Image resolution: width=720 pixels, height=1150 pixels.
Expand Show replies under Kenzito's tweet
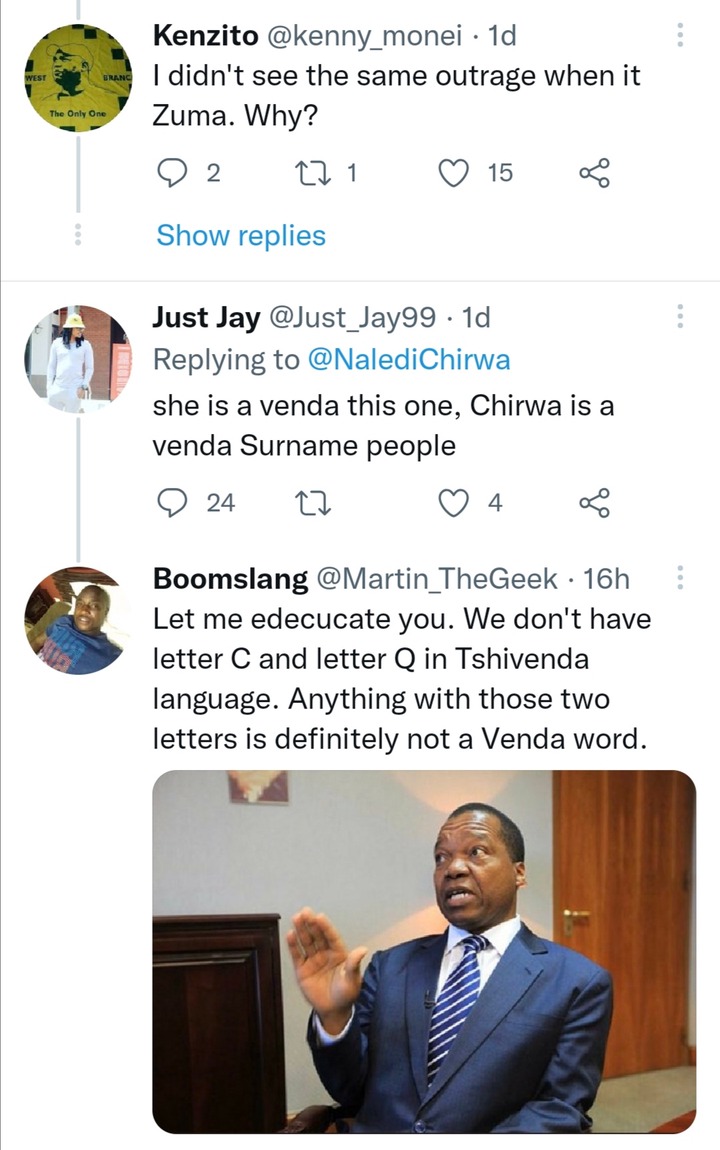240,235
